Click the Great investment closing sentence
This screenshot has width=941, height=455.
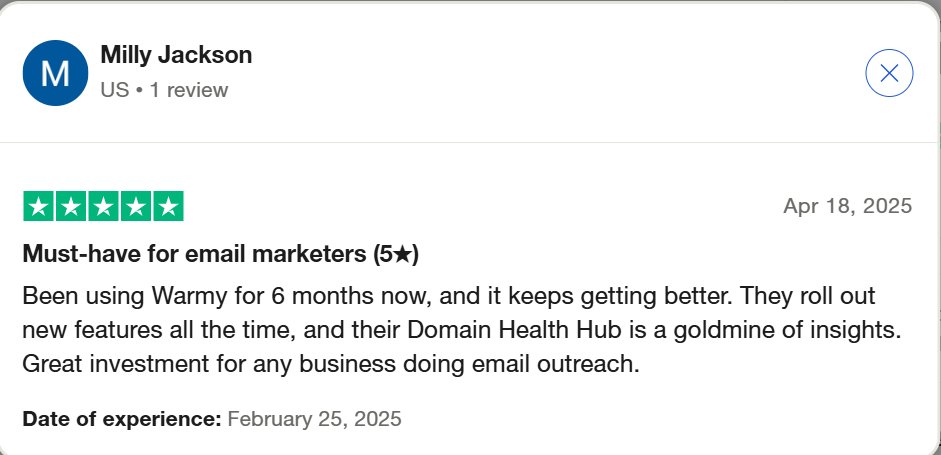tap(331, 364)
